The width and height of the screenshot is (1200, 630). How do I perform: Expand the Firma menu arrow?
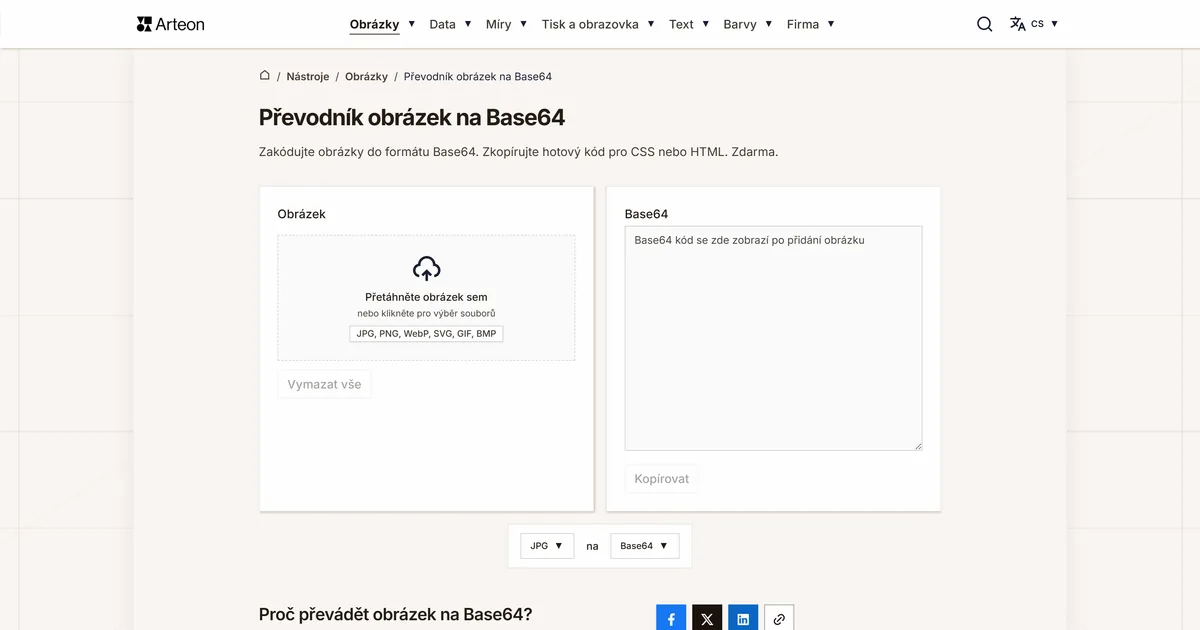coord(831,24)
